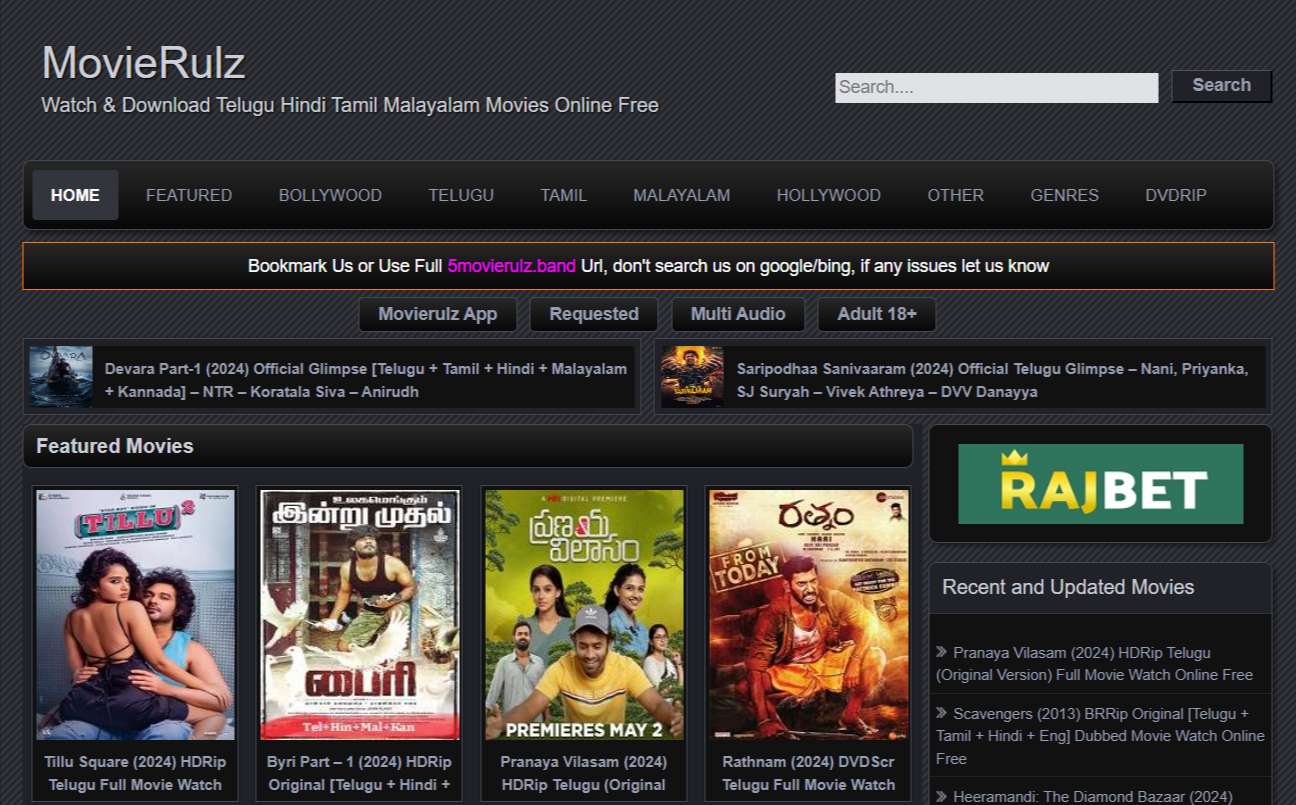Open Saripodhaa Sanivaaram Official Telugu Glimpse link
The width and height of the screenshot is (1296, 805).
[992, 380]
